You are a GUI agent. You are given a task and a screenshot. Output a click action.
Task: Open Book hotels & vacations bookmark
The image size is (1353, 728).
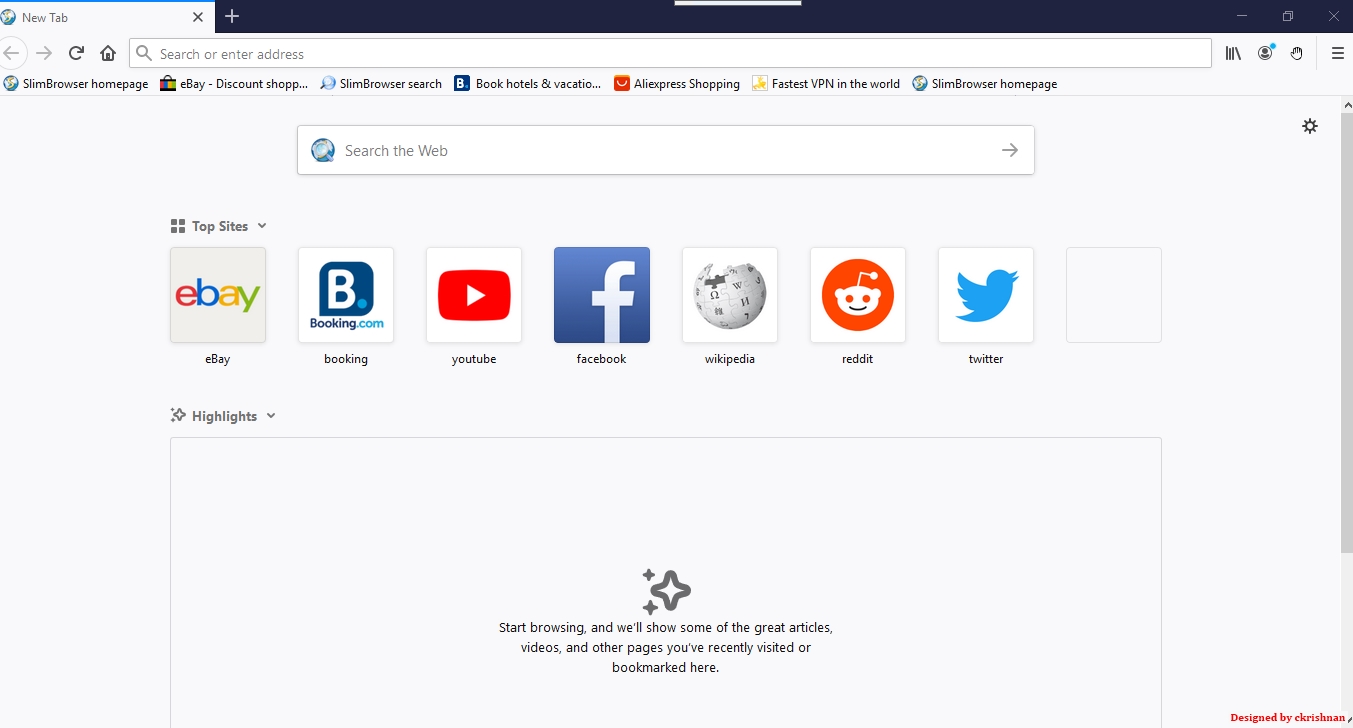coord(528,84)
